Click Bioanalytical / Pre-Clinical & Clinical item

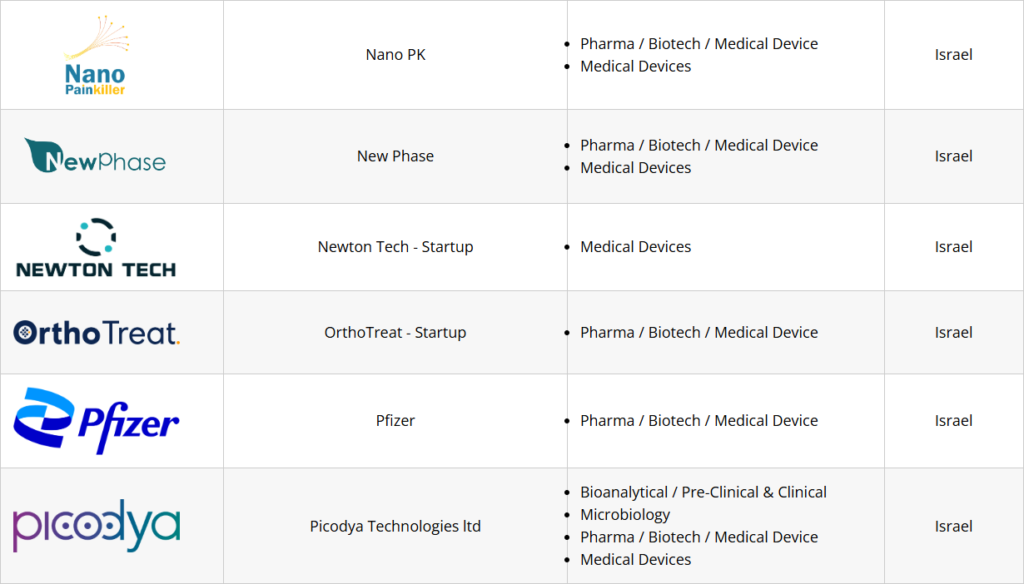(703, 492)
